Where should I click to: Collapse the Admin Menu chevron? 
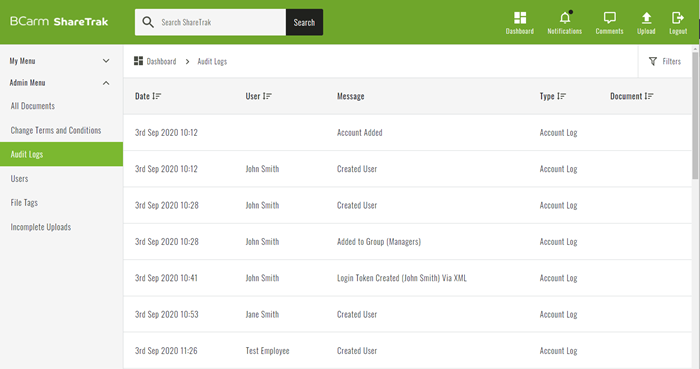click(106, 83)
